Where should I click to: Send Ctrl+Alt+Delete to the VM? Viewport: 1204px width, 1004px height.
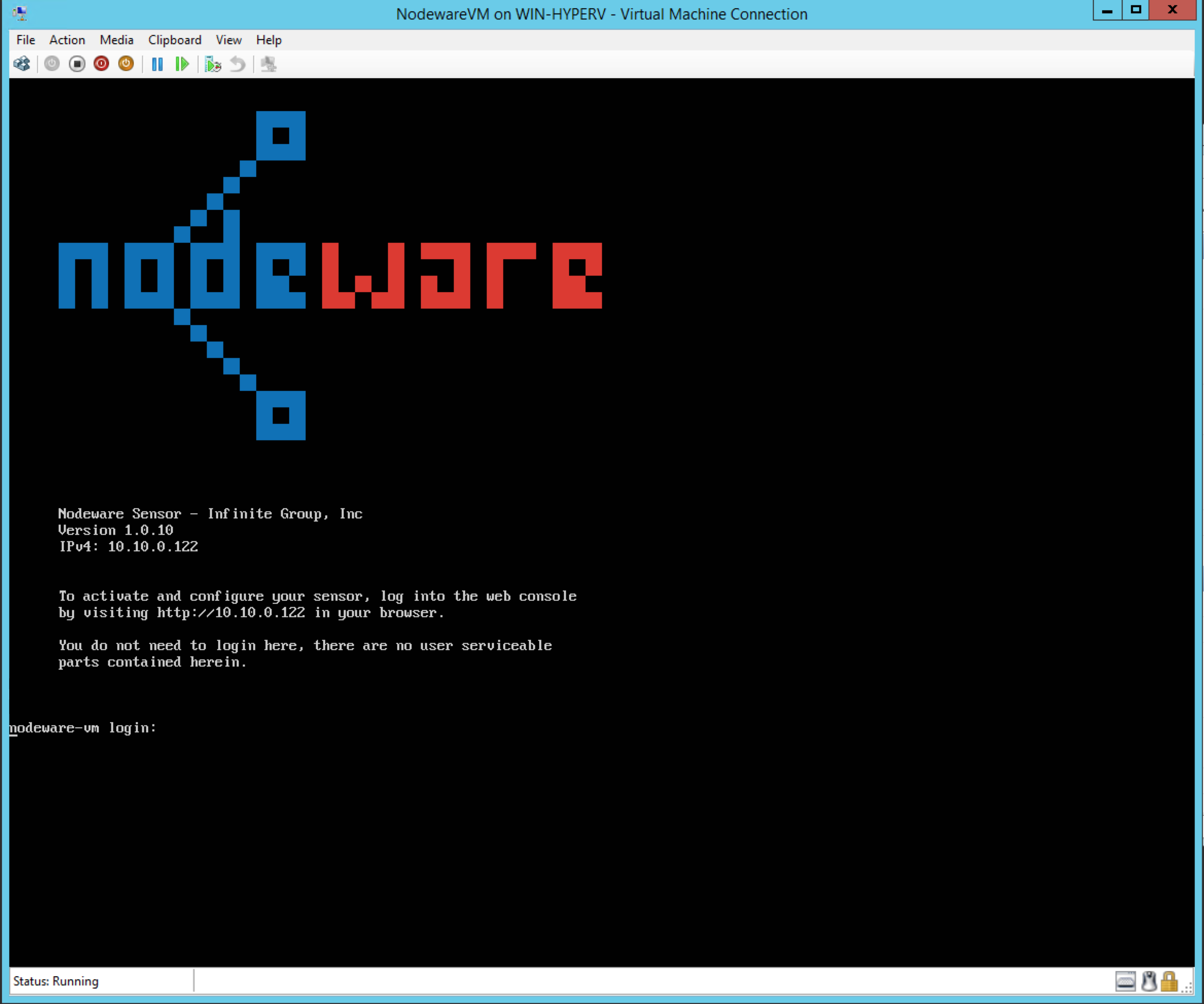pos(22,64)
